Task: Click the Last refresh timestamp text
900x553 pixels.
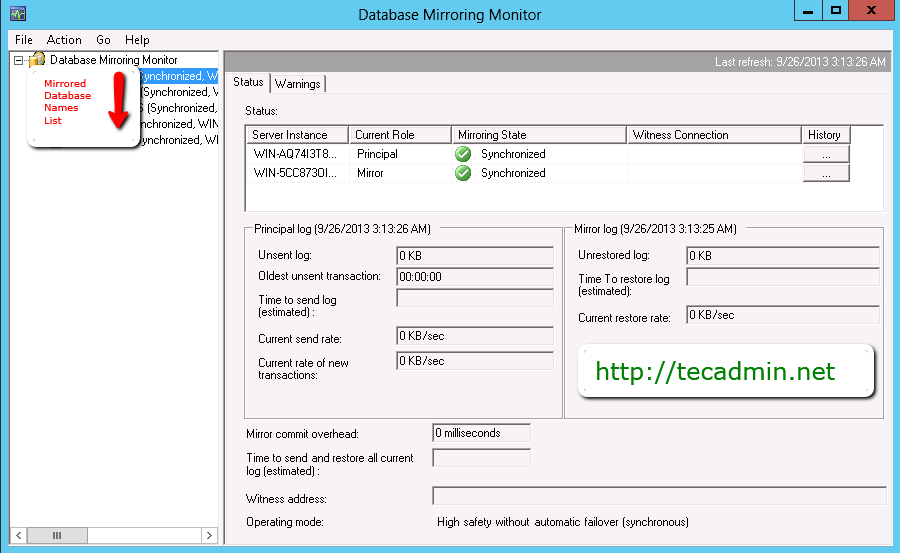Action: coord(800,61)
